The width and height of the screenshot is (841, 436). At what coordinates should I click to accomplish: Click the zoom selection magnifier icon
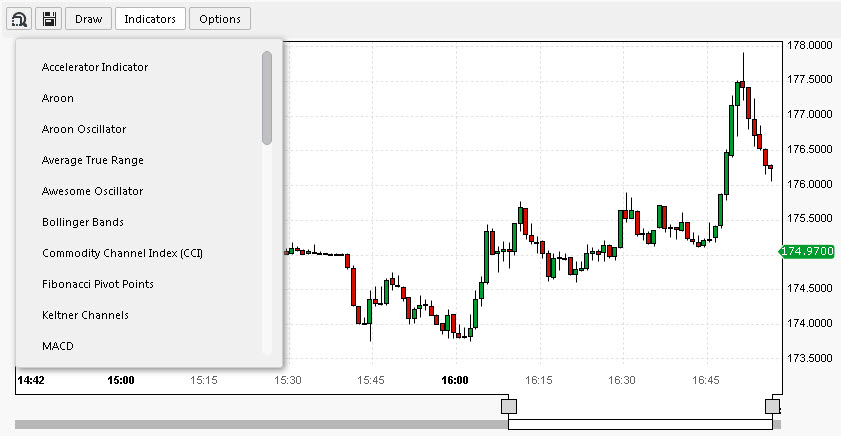[20, 19]
